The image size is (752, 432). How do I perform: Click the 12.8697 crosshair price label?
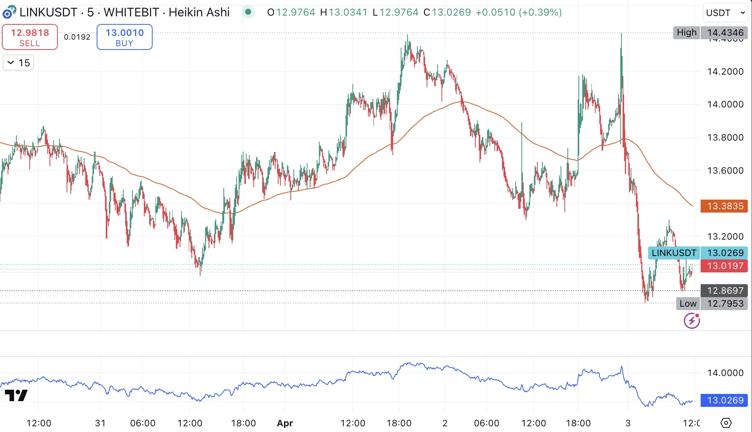(x=725, y=291)
